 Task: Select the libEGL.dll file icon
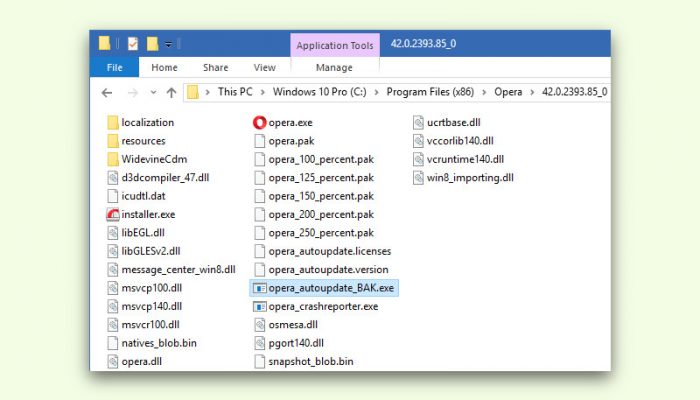coord(113,233)
